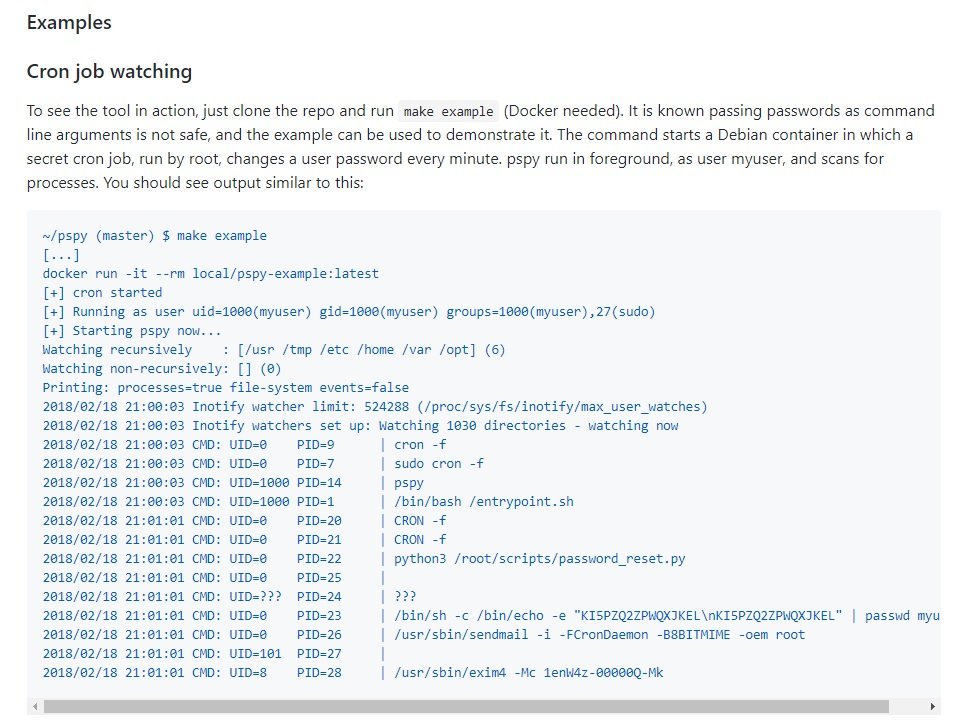Click the Starting pspy now line
The height and width of the screenshot is (721, 965).
[x=132, y=330]
